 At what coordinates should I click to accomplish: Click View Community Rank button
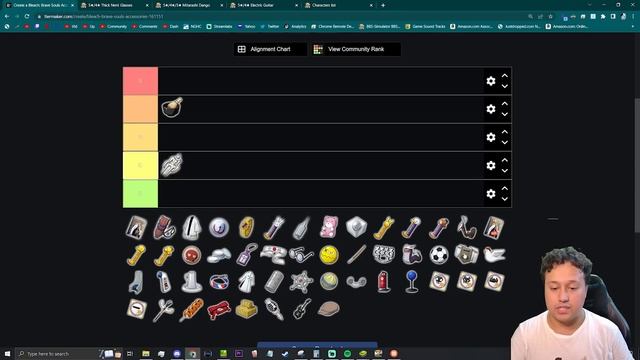356,49
